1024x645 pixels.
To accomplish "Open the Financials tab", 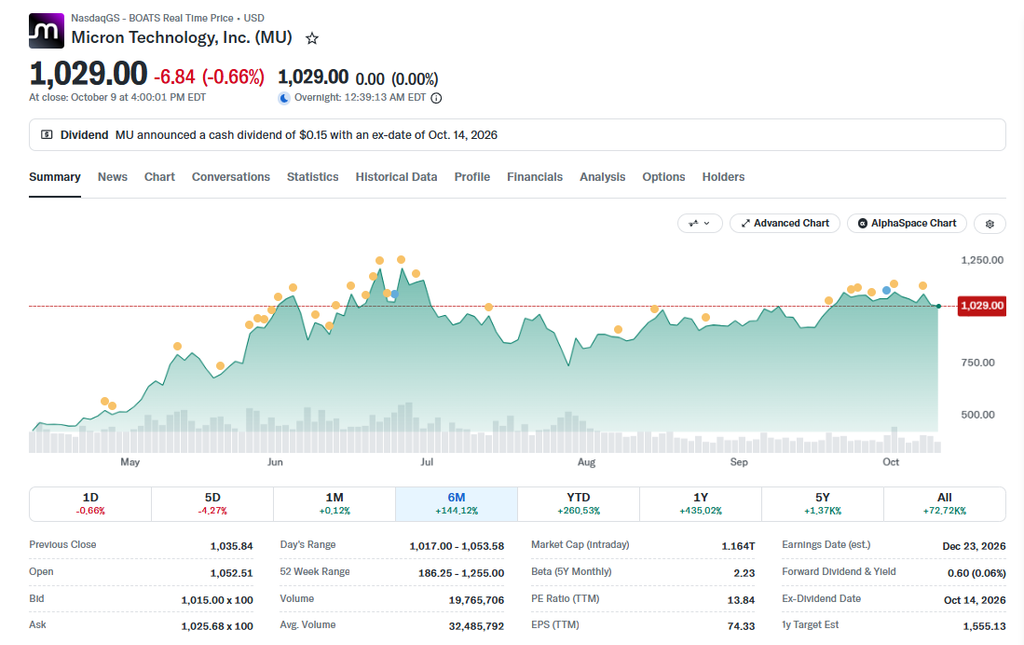I will (535, 177).
